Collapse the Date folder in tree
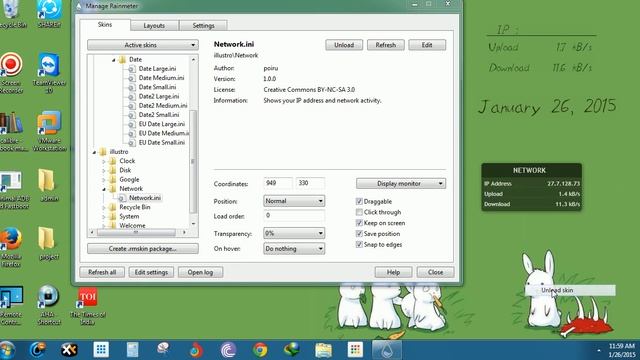The width and height of the screenshot is (640, 360). click(x=113, y=60)
